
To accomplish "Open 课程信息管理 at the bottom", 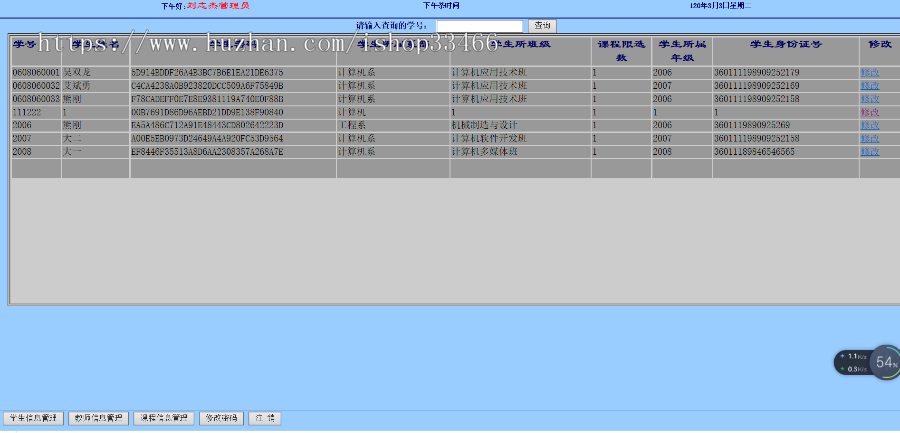I will click(164, 418).
